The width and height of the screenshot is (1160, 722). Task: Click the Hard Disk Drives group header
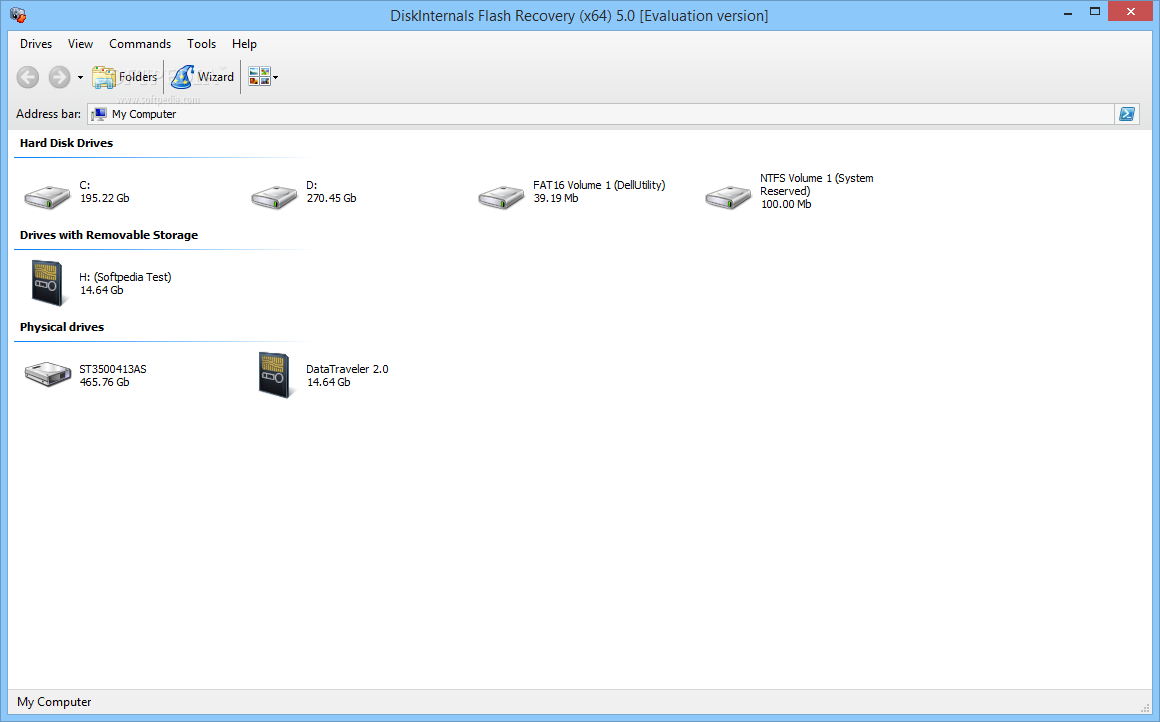click(67, 143)
